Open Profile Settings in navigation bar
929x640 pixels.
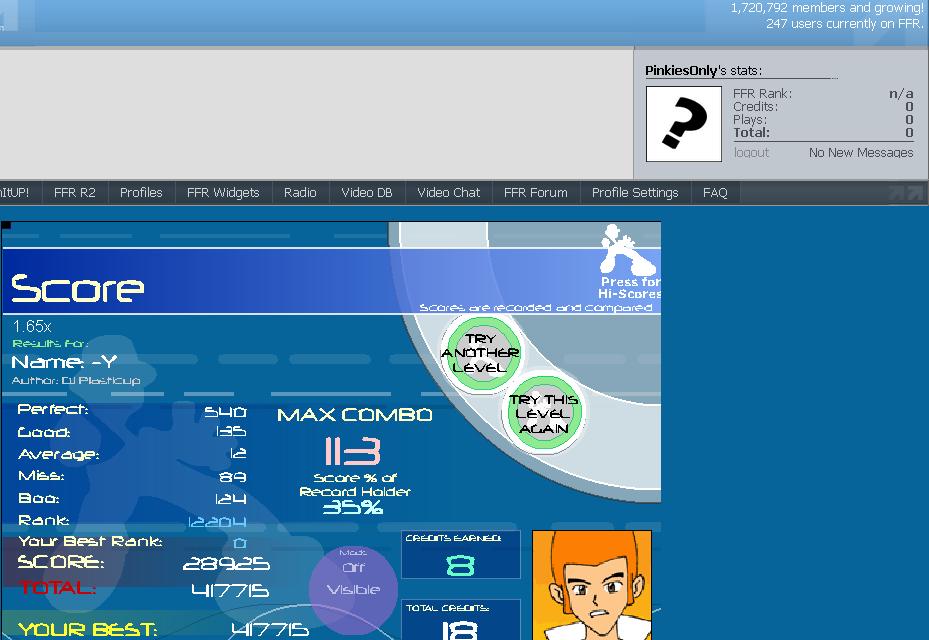point(635,193)
